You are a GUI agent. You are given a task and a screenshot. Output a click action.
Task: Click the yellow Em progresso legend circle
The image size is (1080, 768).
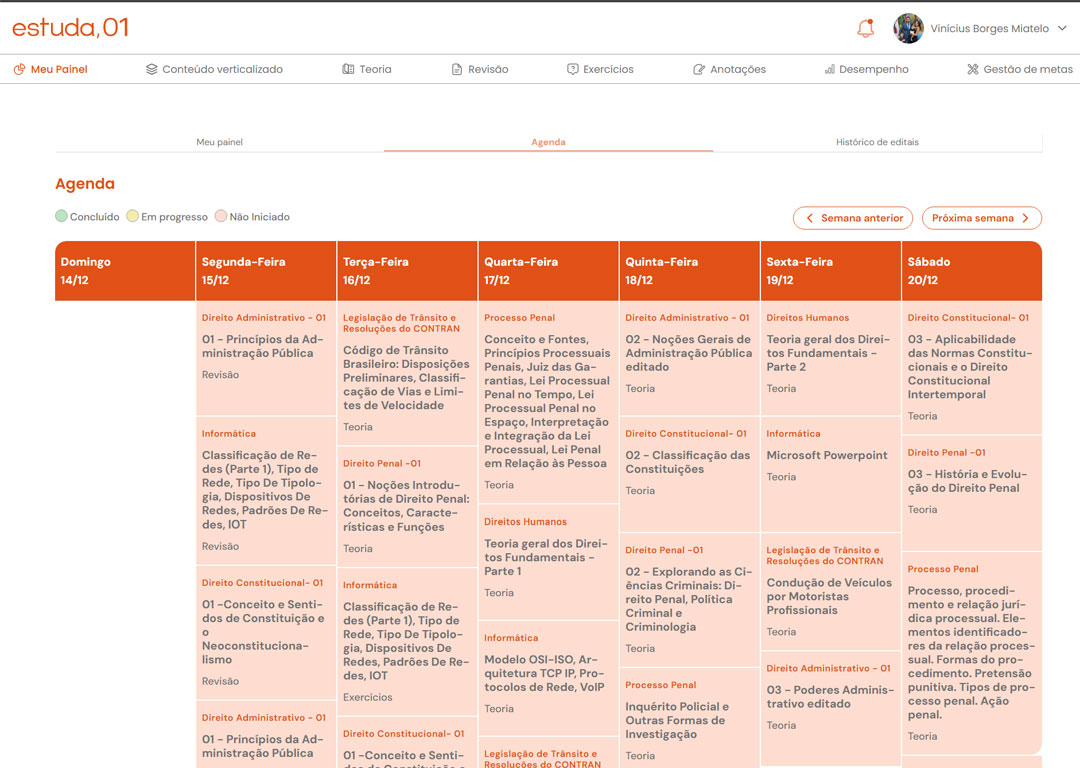point(133,216)
